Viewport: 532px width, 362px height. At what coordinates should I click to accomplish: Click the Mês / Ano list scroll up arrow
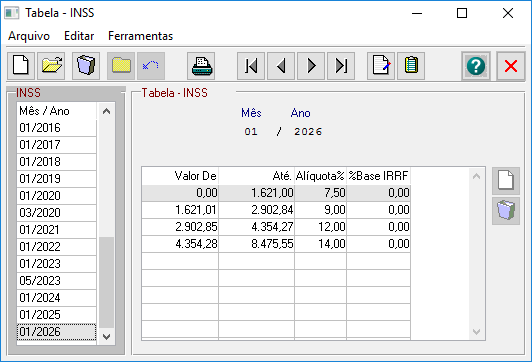click(x=106, y=111)
